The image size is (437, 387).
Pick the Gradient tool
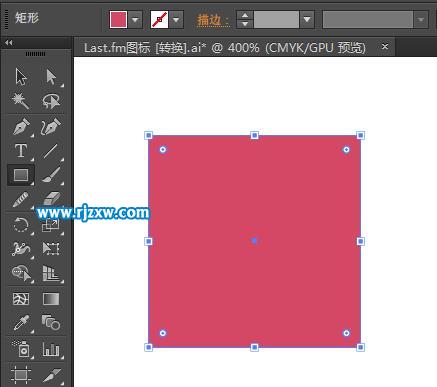51,299
